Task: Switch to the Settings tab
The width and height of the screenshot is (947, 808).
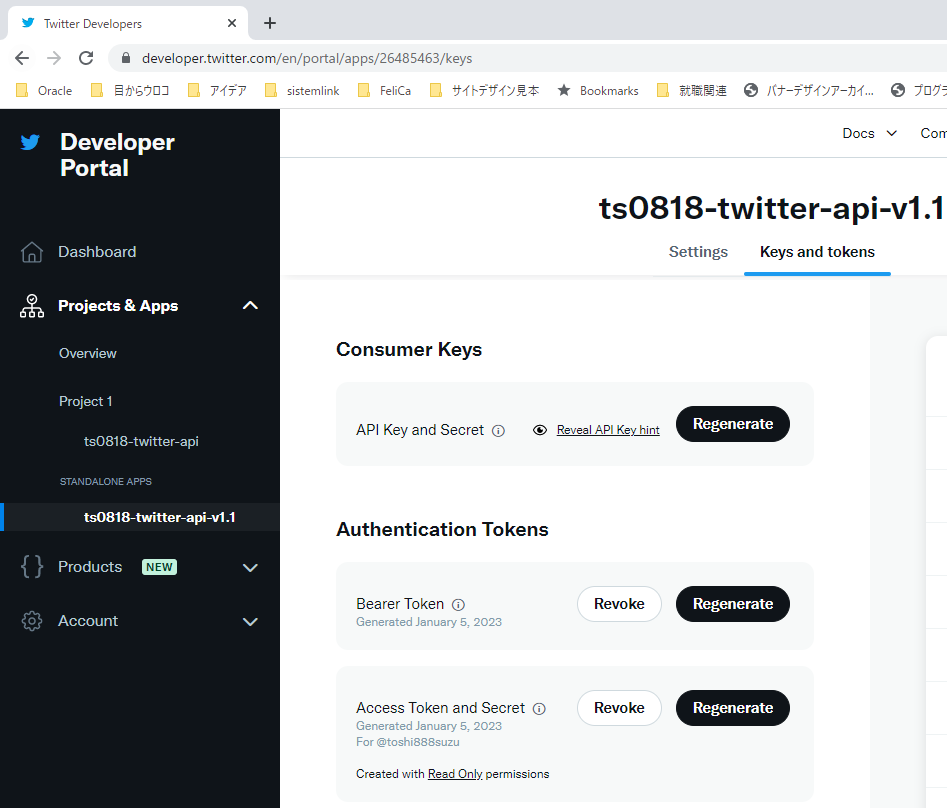Action: [698, 251]
